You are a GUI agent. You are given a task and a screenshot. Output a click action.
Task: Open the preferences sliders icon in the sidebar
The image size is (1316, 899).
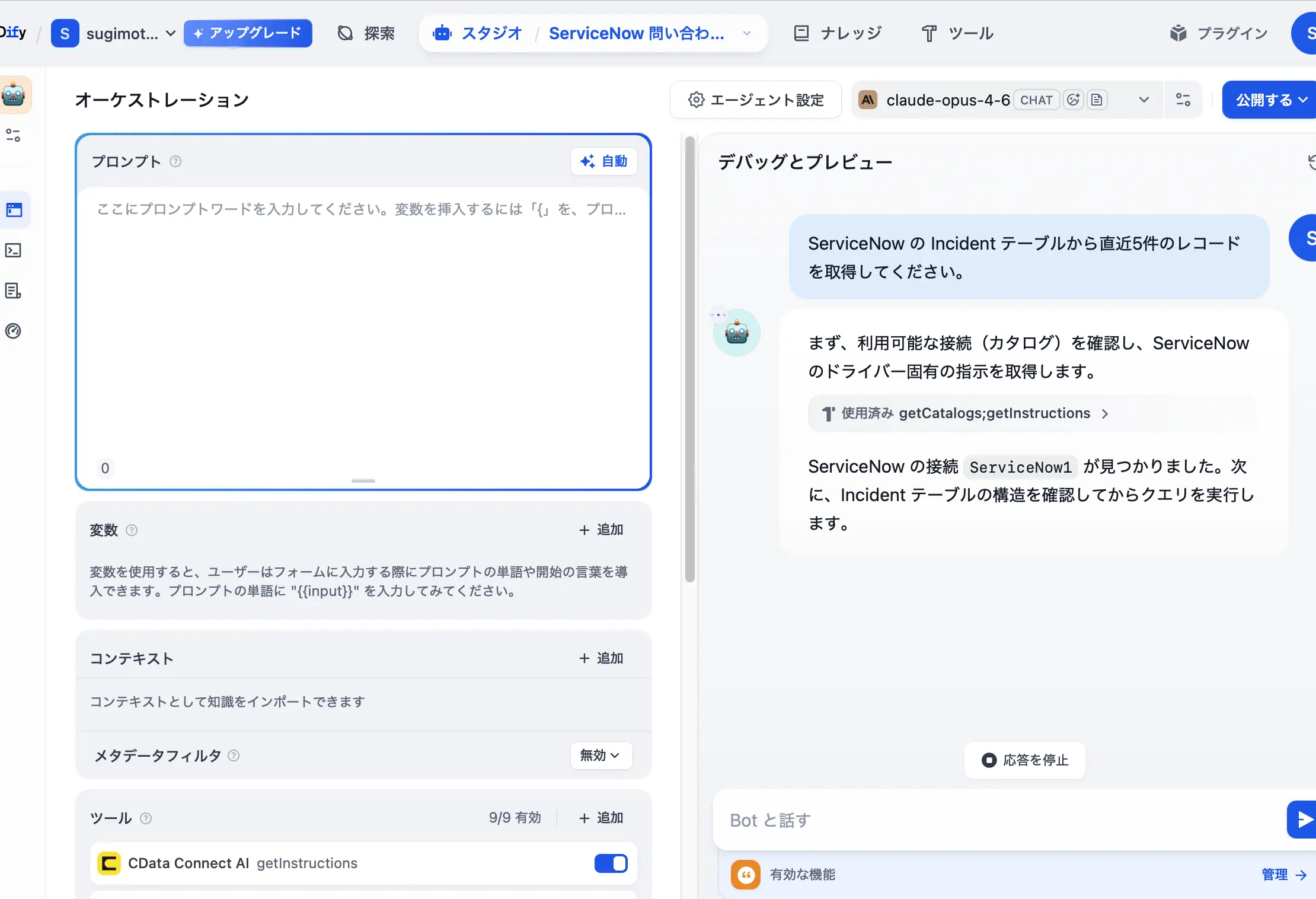click(x=13, y=136)
